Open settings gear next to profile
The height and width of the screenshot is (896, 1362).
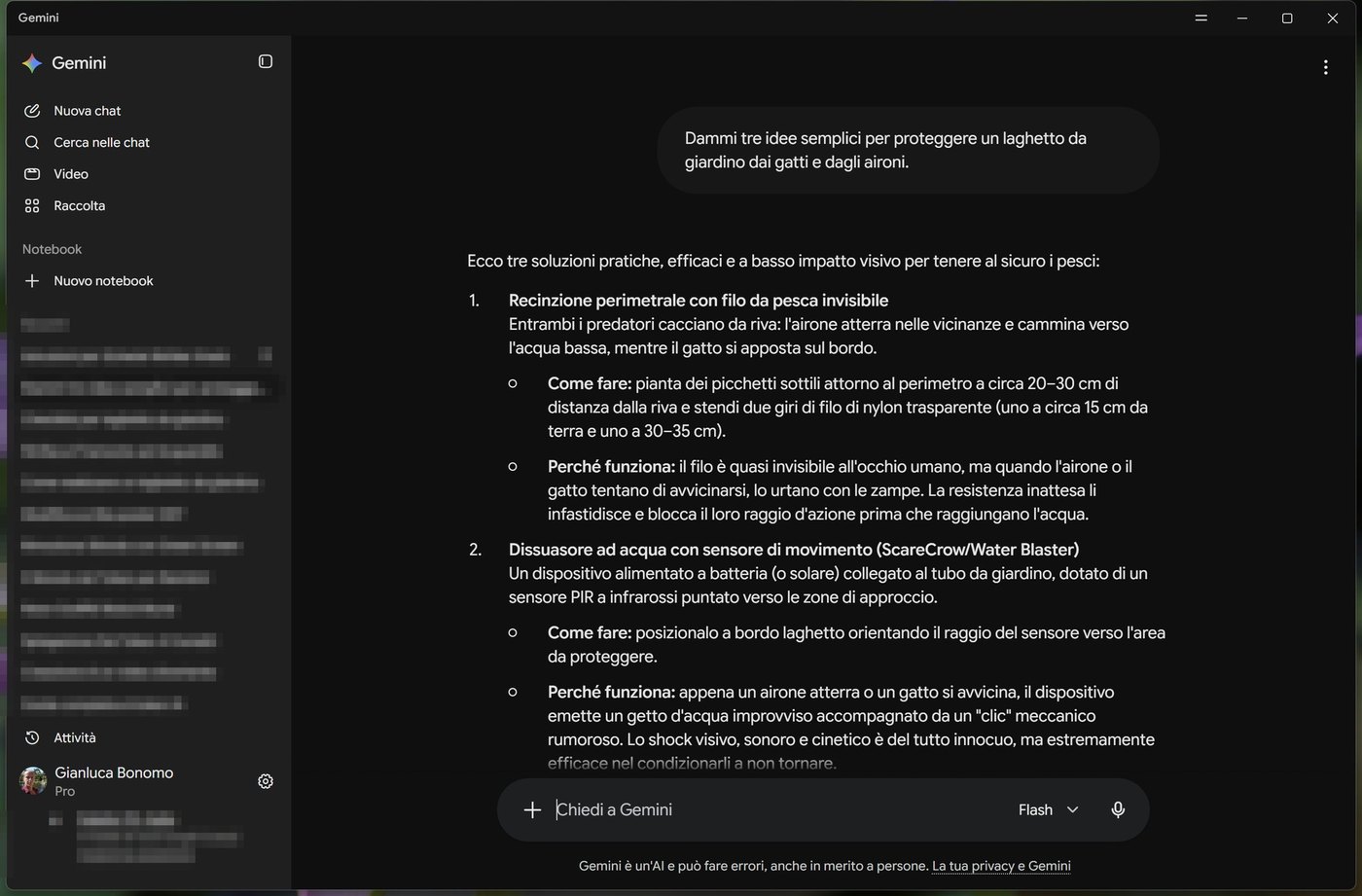point(266,781)
